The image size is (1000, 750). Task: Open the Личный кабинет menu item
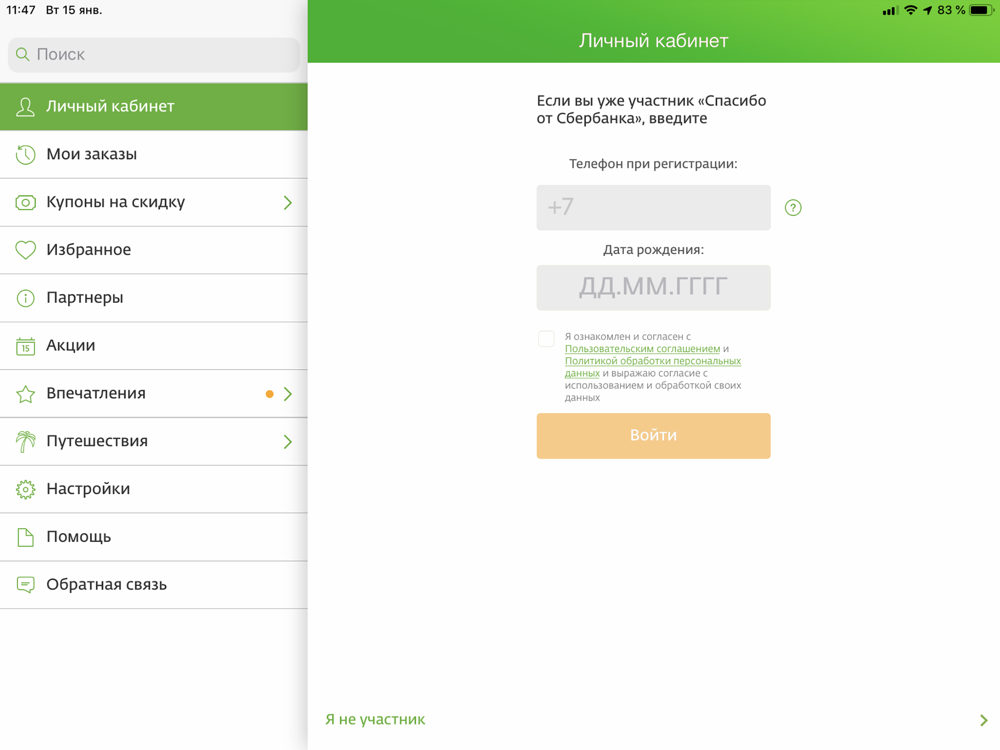(154, 107)
